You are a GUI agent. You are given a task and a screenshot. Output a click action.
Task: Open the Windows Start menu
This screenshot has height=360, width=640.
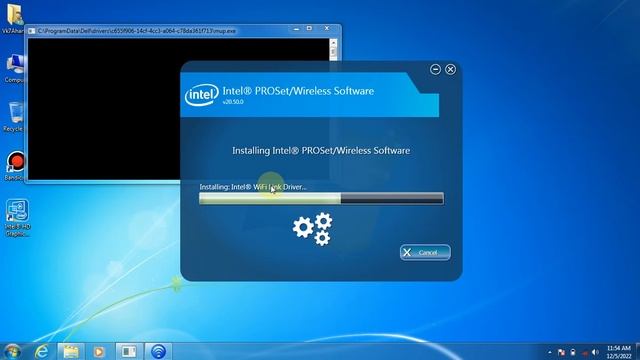coord(12,351)
